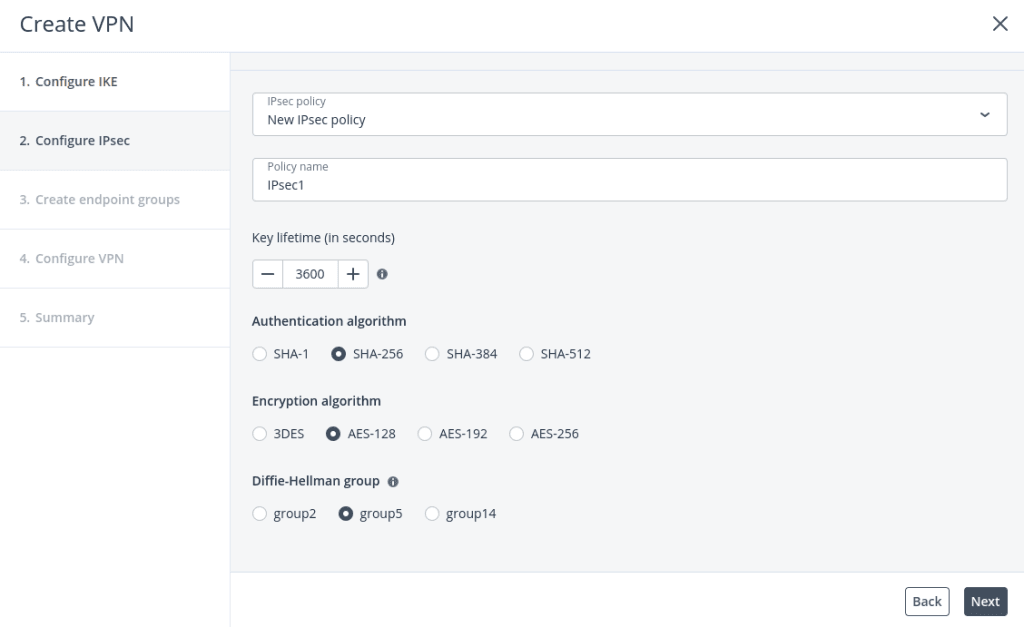Open step 3 Create endpoint groups
The width and height of the screenshot is (1024, 627).
tap(115, 199)
